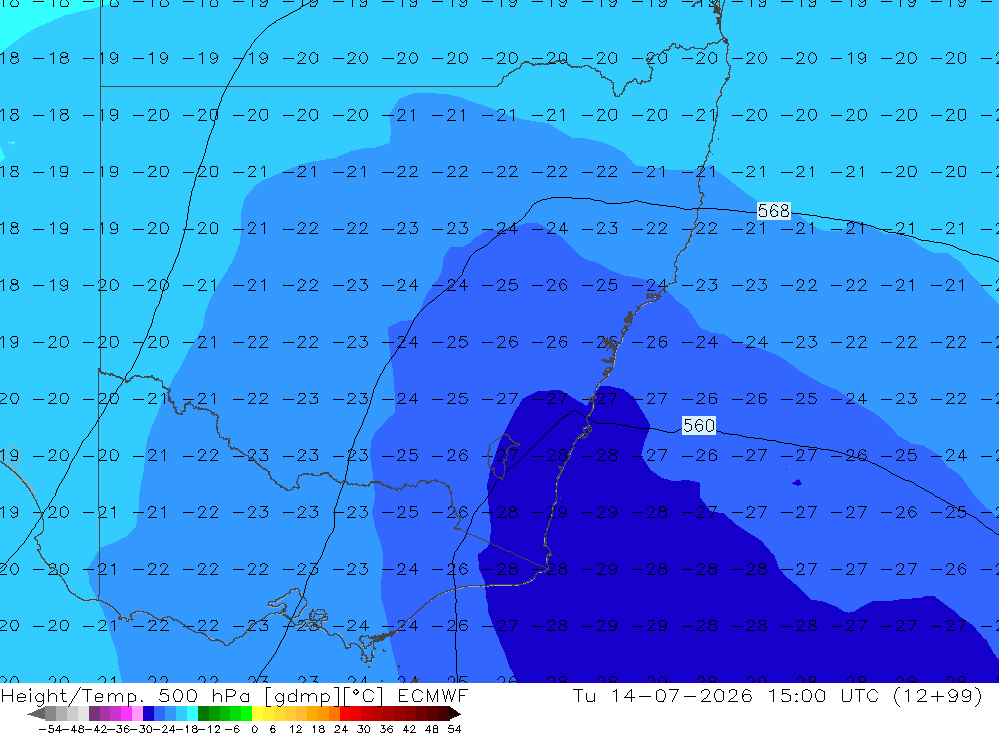Pick the navy blue legend swatch
The width and height of the screenshot is (1000, 733).
[149, 714]
